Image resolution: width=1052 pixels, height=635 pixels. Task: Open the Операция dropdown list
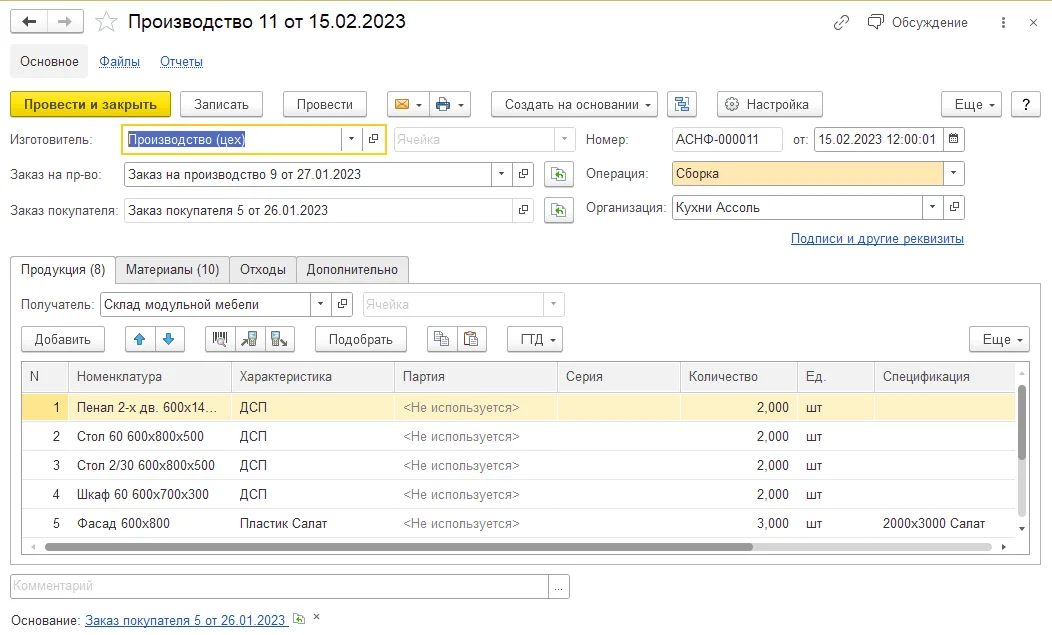(x=953, y=173)
